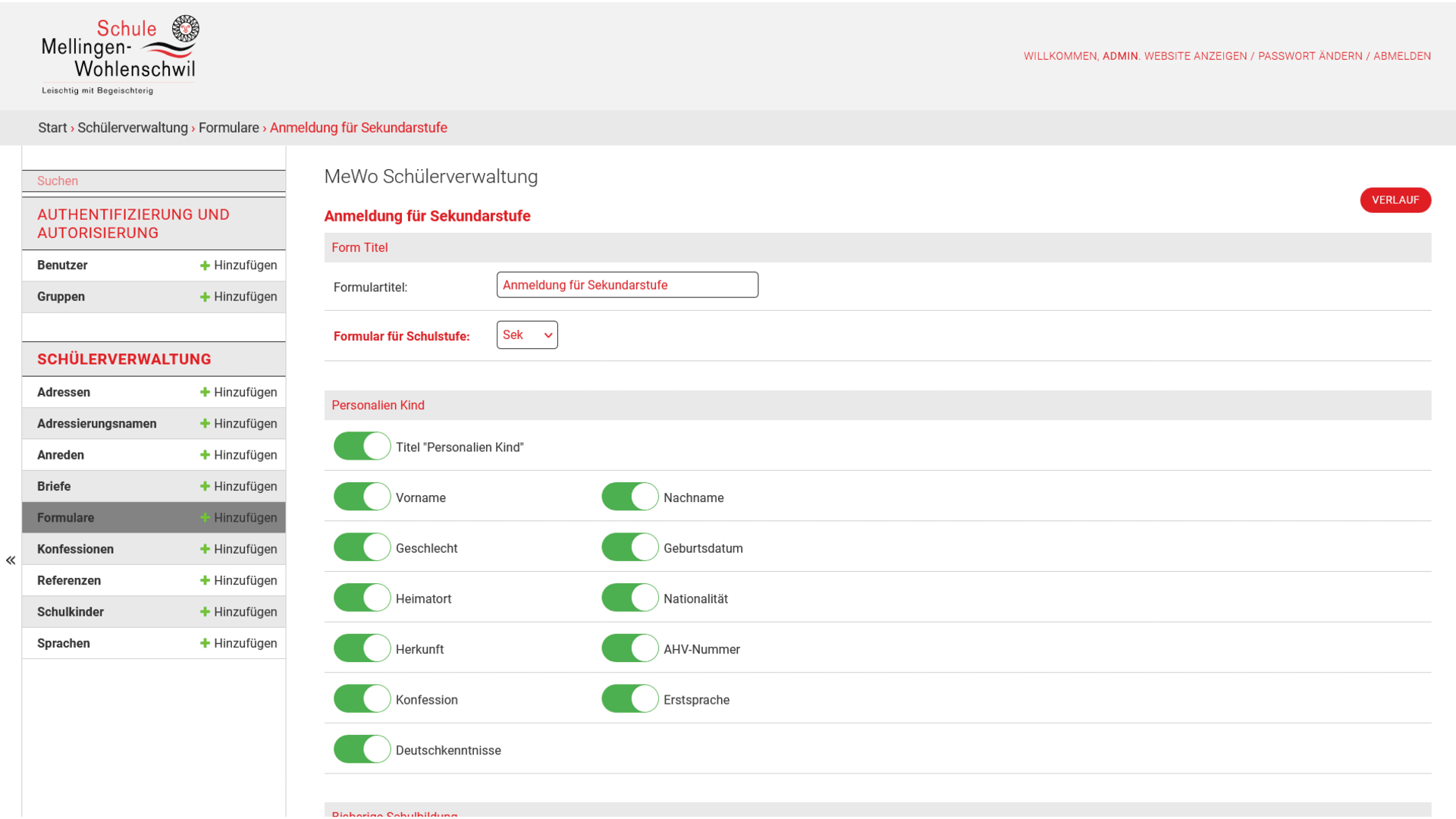Image resolution: width=1456 pixels, height=819 pixels.
Task: Open Formulare in the sidebar menu
Action: click(66, 518)
